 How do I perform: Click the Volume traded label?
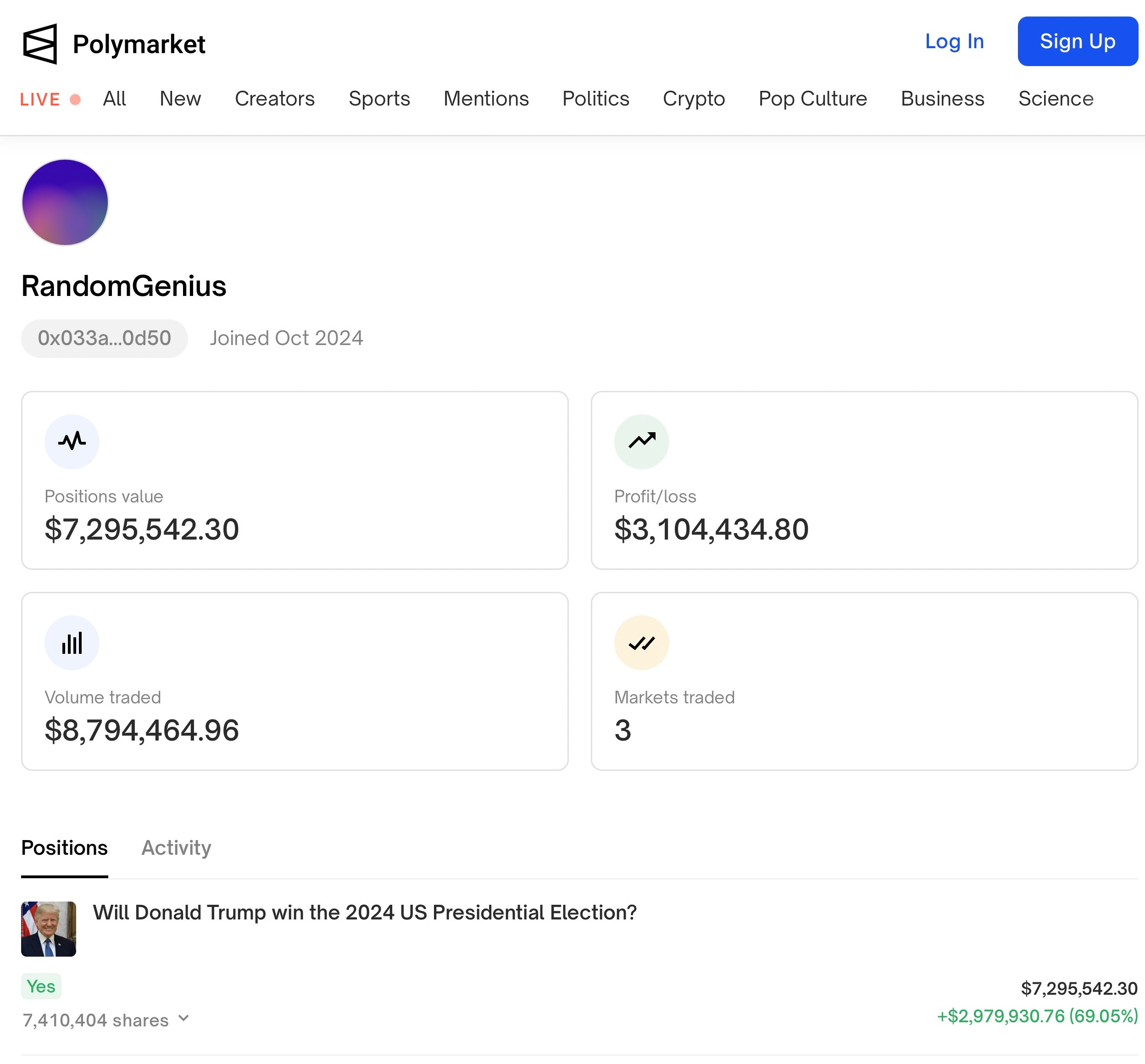[x=102, y=697]
